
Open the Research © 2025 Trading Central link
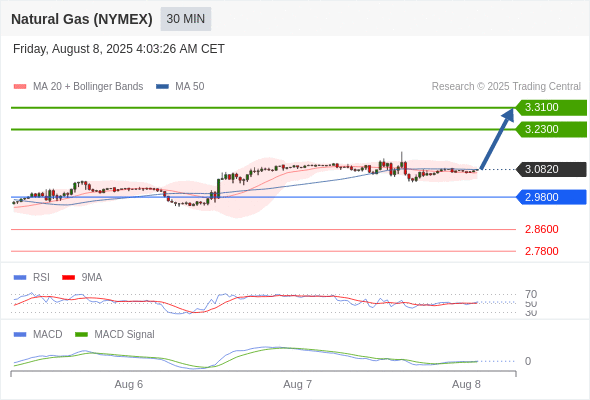click(506, 87)
